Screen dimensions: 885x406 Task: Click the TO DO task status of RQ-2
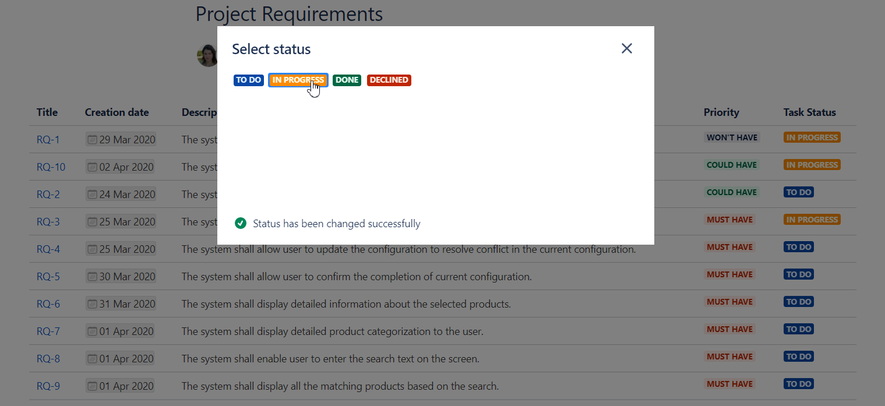pos(799,192)
